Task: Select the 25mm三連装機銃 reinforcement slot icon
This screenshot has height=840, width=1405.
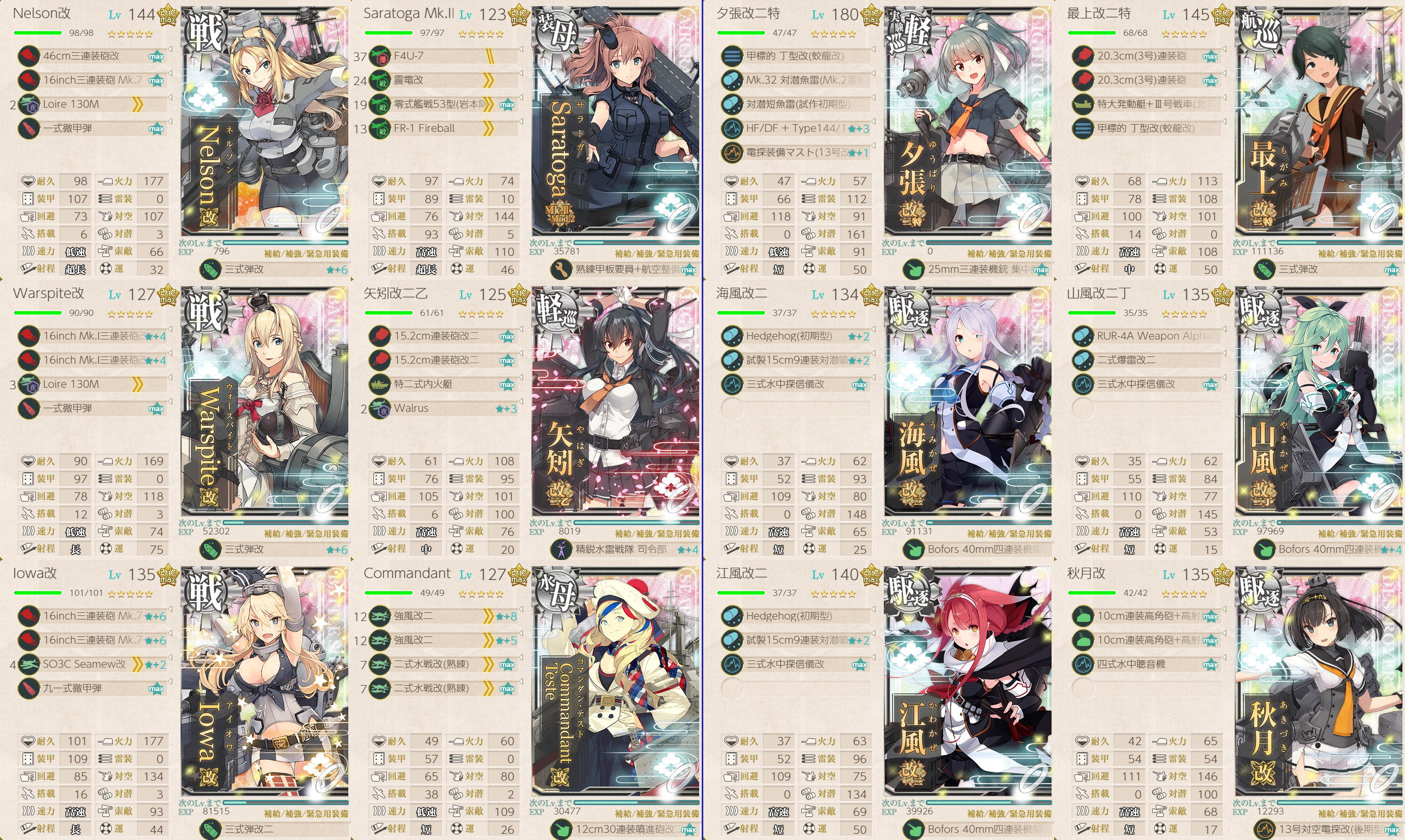Action: (x=914, y=269)
